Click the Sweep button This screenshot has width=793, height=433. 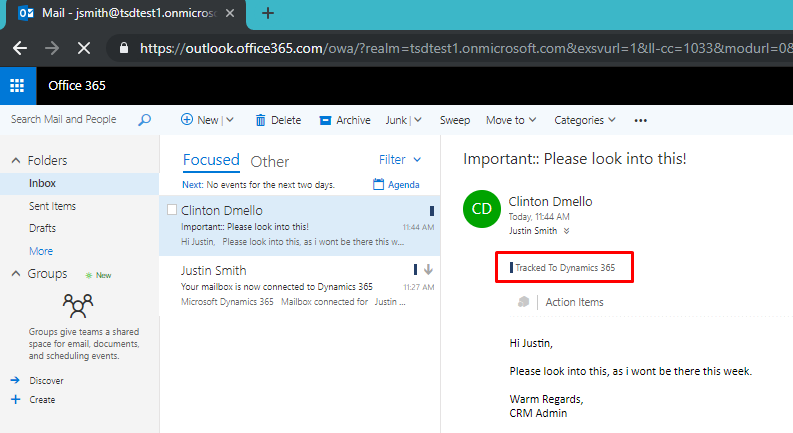pyautogui.click(x=455, y=120)
